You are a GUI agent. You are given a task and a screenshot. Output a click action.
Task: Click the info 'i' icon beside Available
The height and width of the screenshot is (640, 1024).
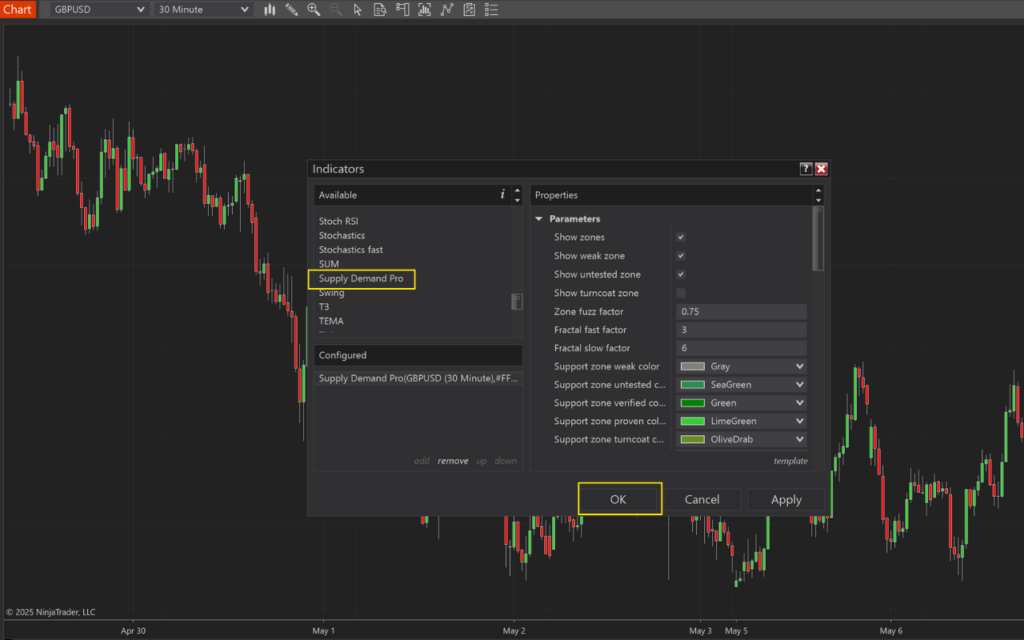502,195
